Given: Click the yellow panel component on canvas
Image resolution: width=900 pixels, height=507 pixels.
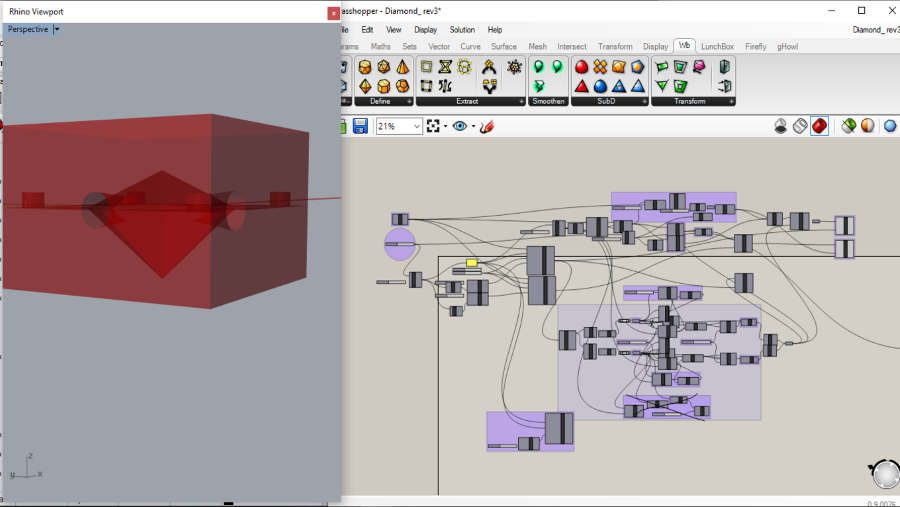Looking at the screenshot, I should (x=472, y=262).
